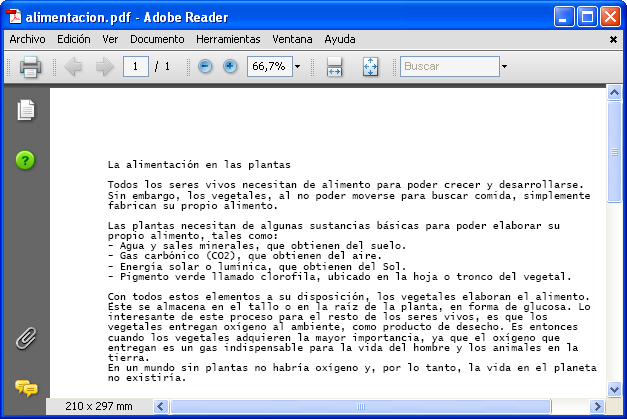
Task: Click the horizontal scrollbar right arrow
Action: pyautogui.click(x=598, y=407)
